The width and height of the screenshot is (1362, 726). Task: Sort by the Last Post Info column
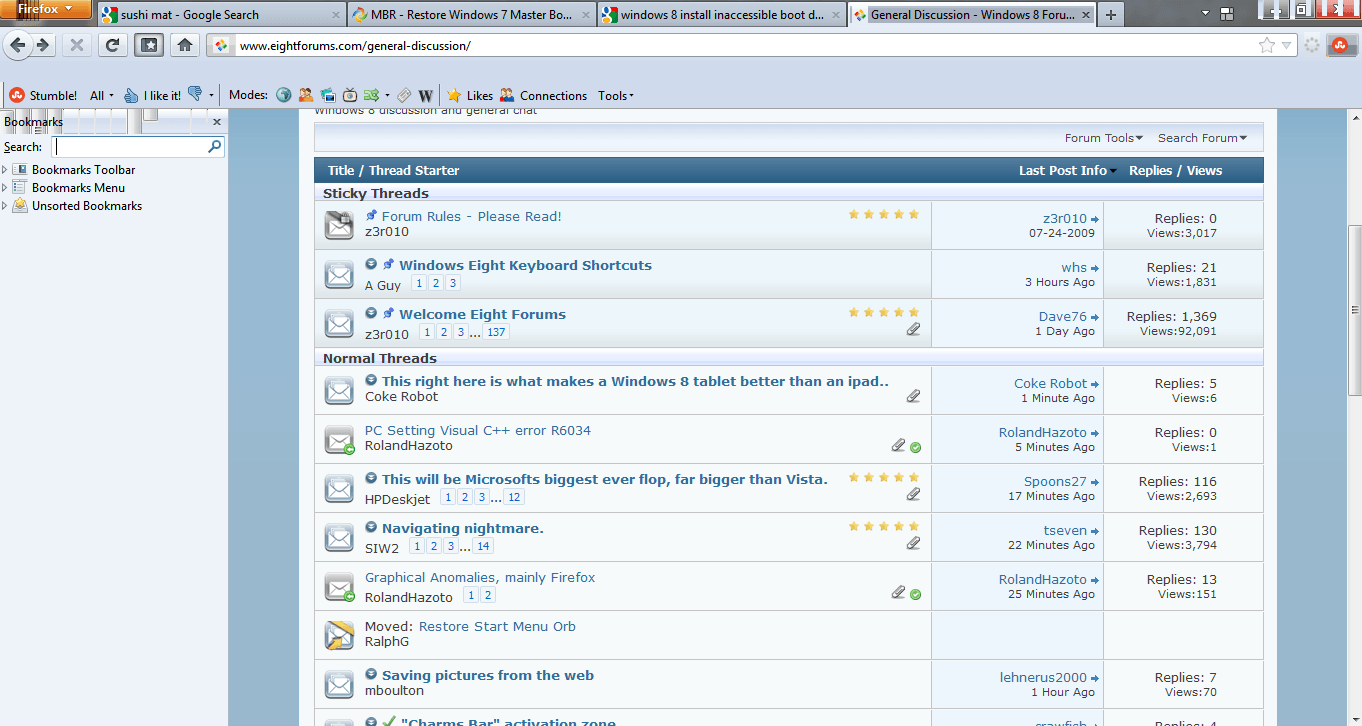point(1063,170)
